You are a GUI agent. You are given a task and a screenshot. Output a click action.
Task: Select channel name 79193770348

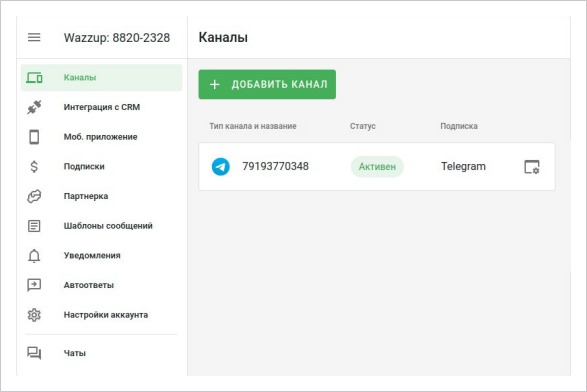(276, 166)
